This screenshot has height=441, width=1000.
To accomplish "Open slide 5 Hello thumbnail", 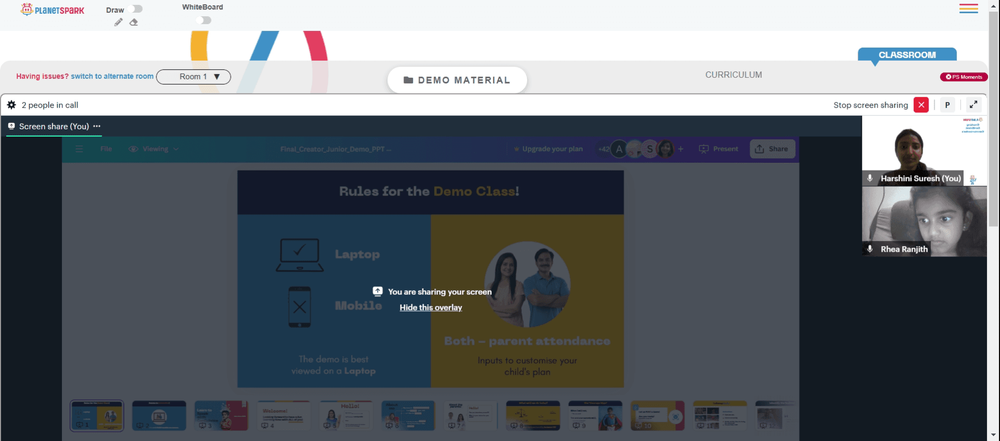I will tap(346, 415).
